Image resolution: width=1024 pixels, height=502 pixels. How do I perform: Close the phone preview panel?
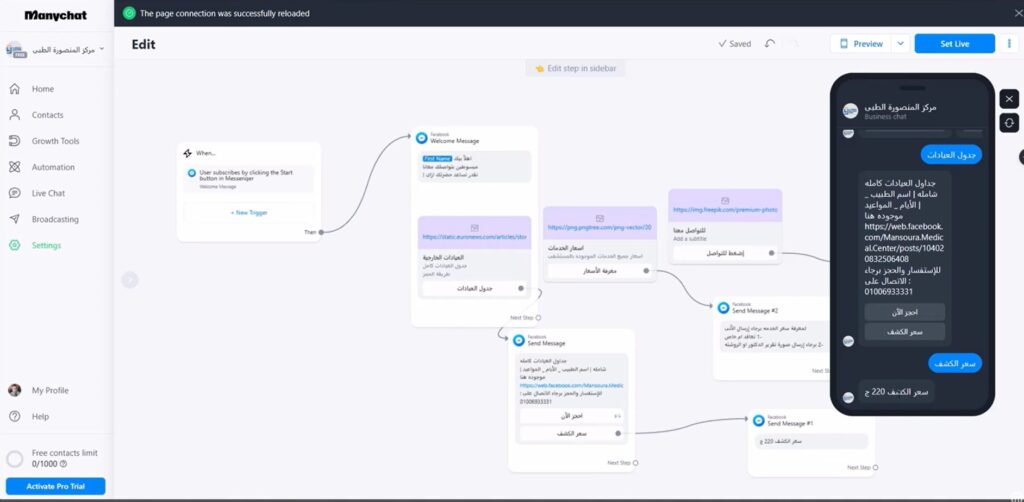click(1009, 99)
